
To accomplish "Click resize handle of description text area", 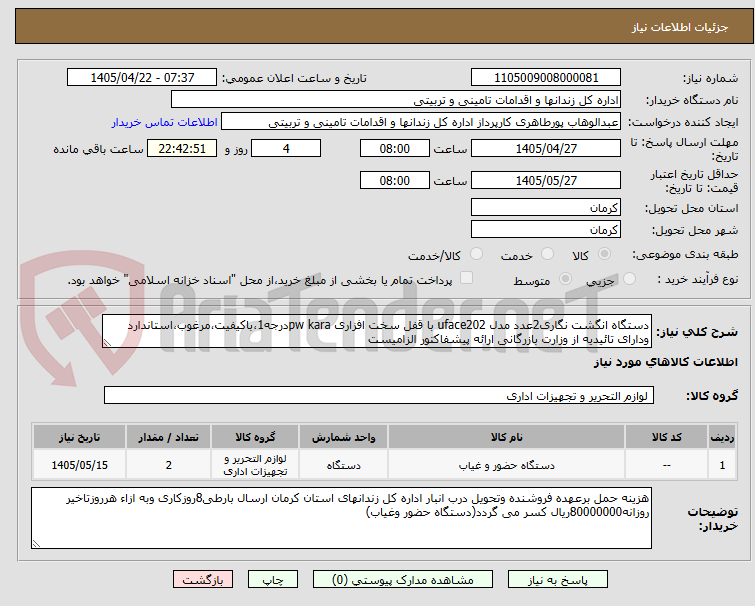I will click(x=107, y=343).
